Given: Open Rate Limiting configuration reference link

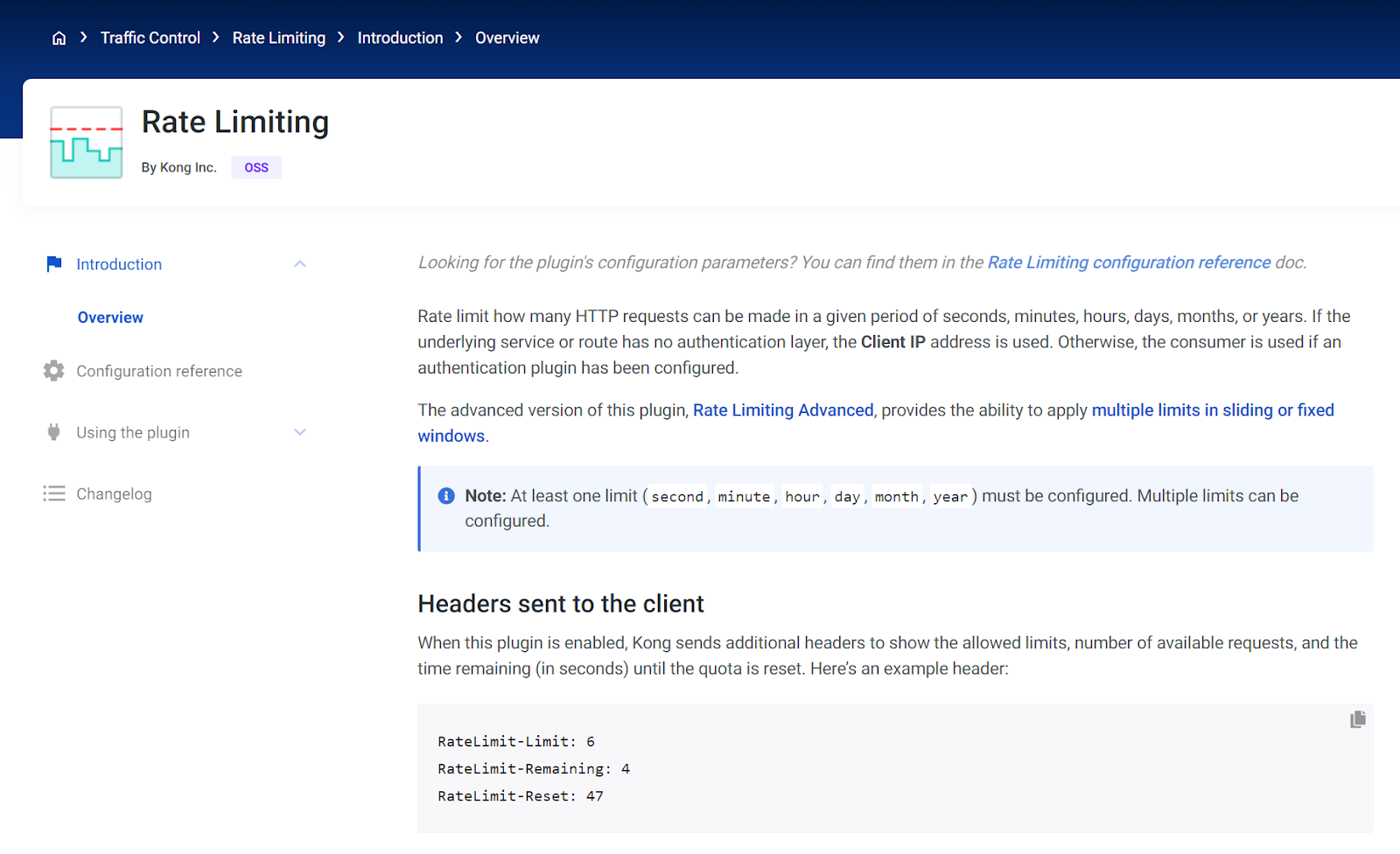Looking at the screenshot, I should pos(1129,262).
